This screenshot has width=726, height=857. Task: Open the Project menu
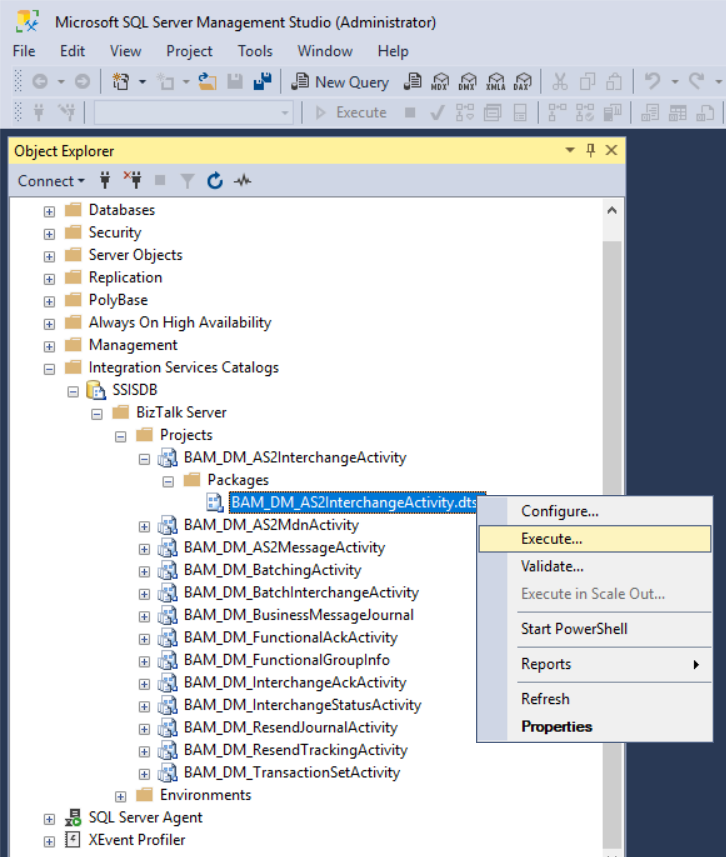(189, 51)
